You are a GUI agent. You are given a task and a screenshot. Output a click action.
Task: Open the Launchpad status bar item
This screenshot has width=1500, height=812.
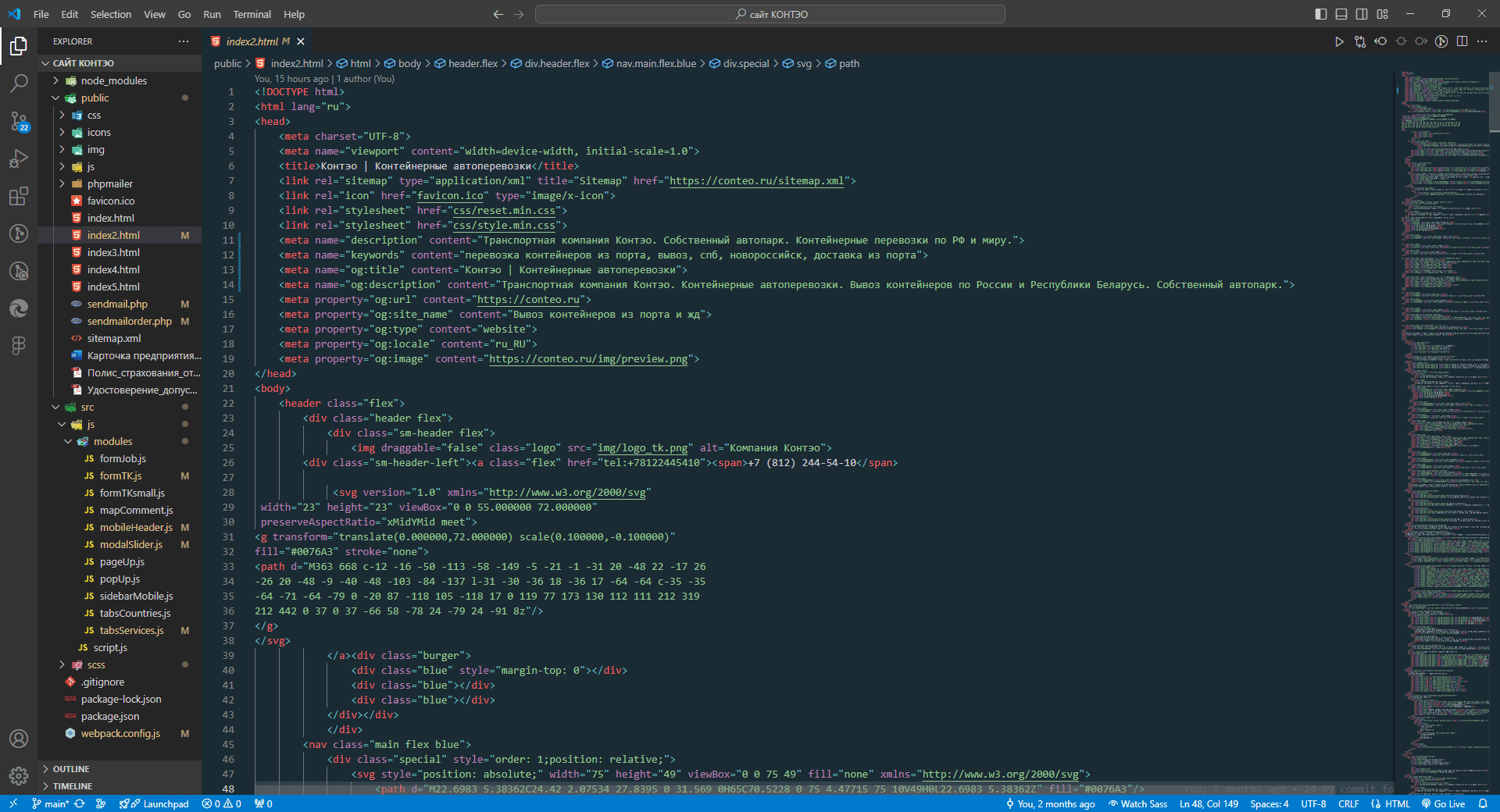click(x=155, y=803)
